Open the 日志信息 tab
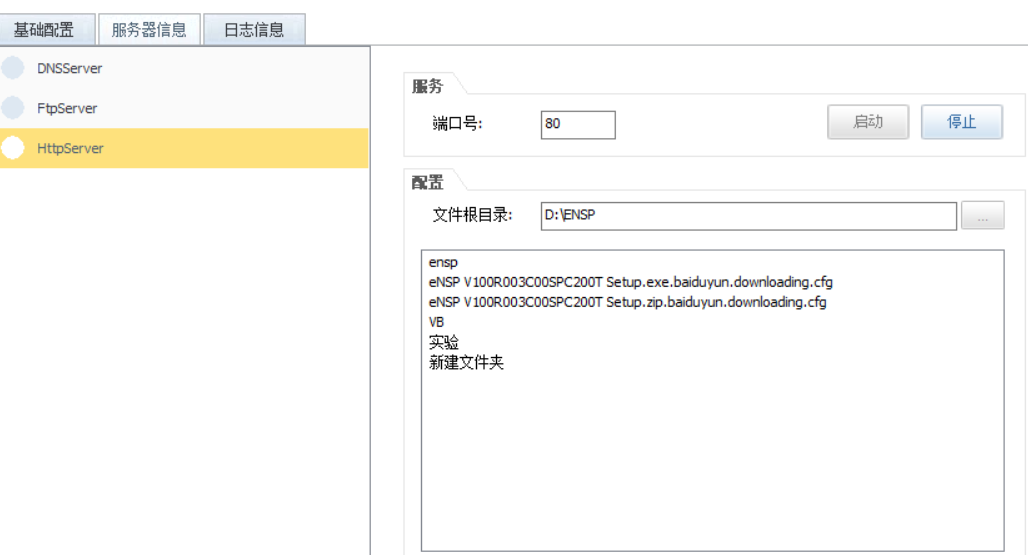1028x555 pixels. pos(254,29)
